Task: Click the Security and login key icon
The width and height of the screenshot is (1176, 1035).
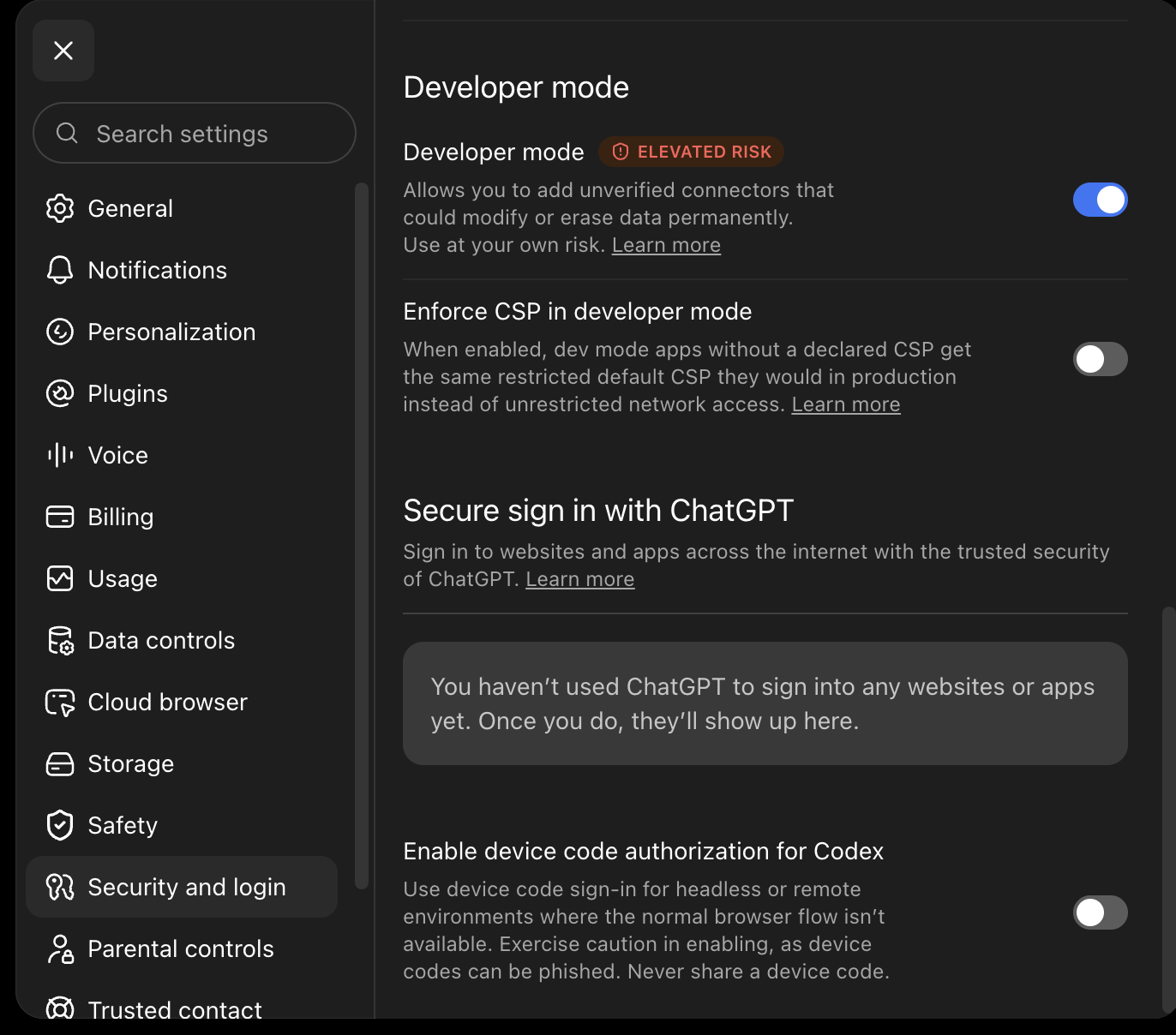Action: [60, 887]
